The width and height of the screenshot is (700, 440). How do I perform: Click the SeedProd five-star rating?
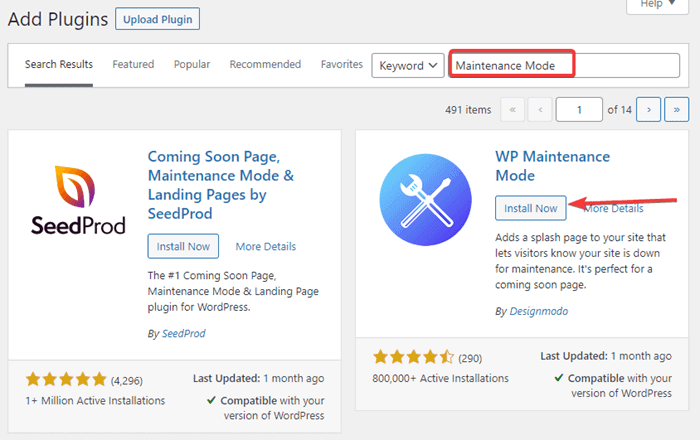point(66,380)
